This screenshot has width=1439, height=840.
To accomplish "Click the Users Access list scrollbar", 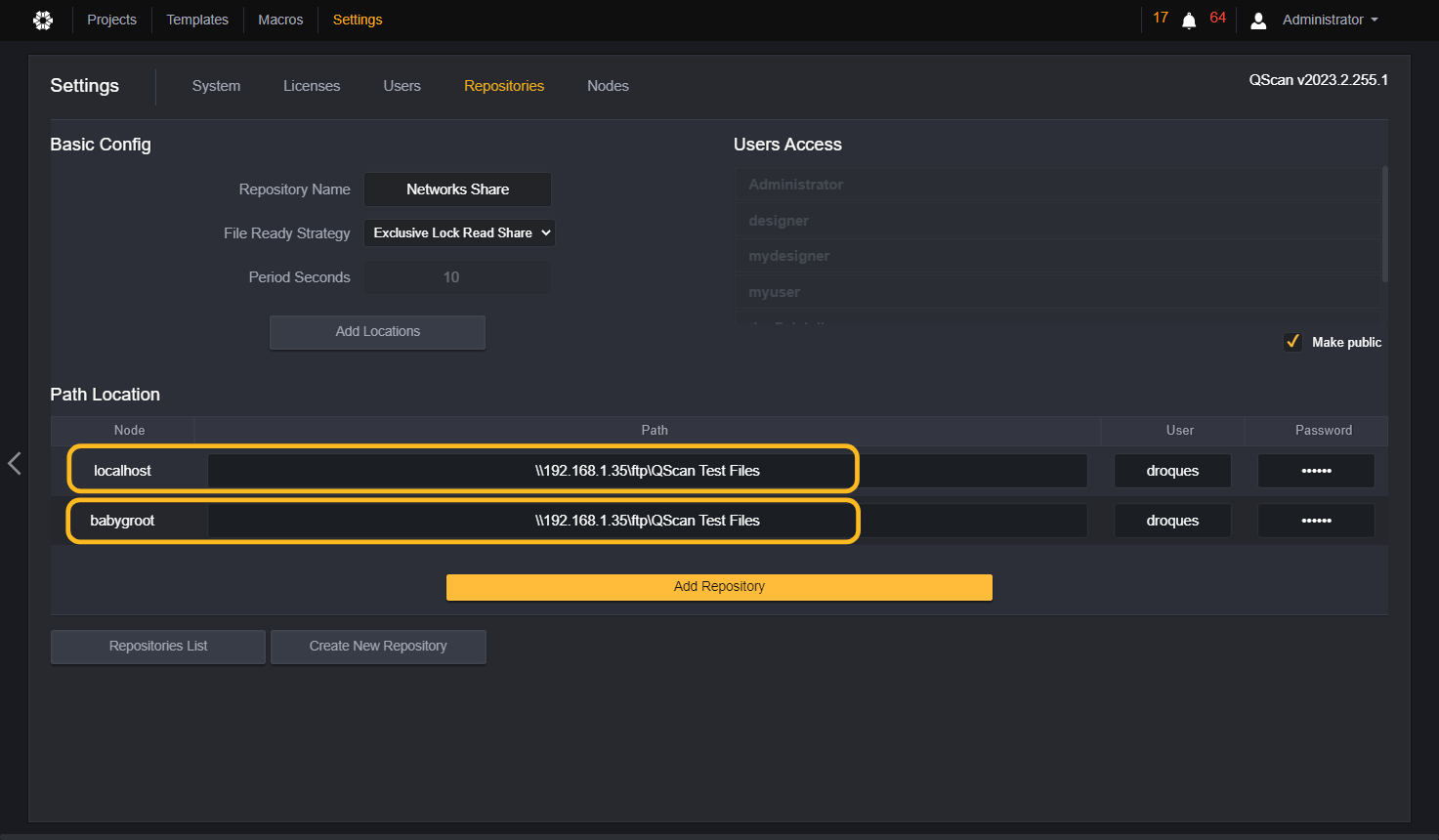I will 1384,225.
